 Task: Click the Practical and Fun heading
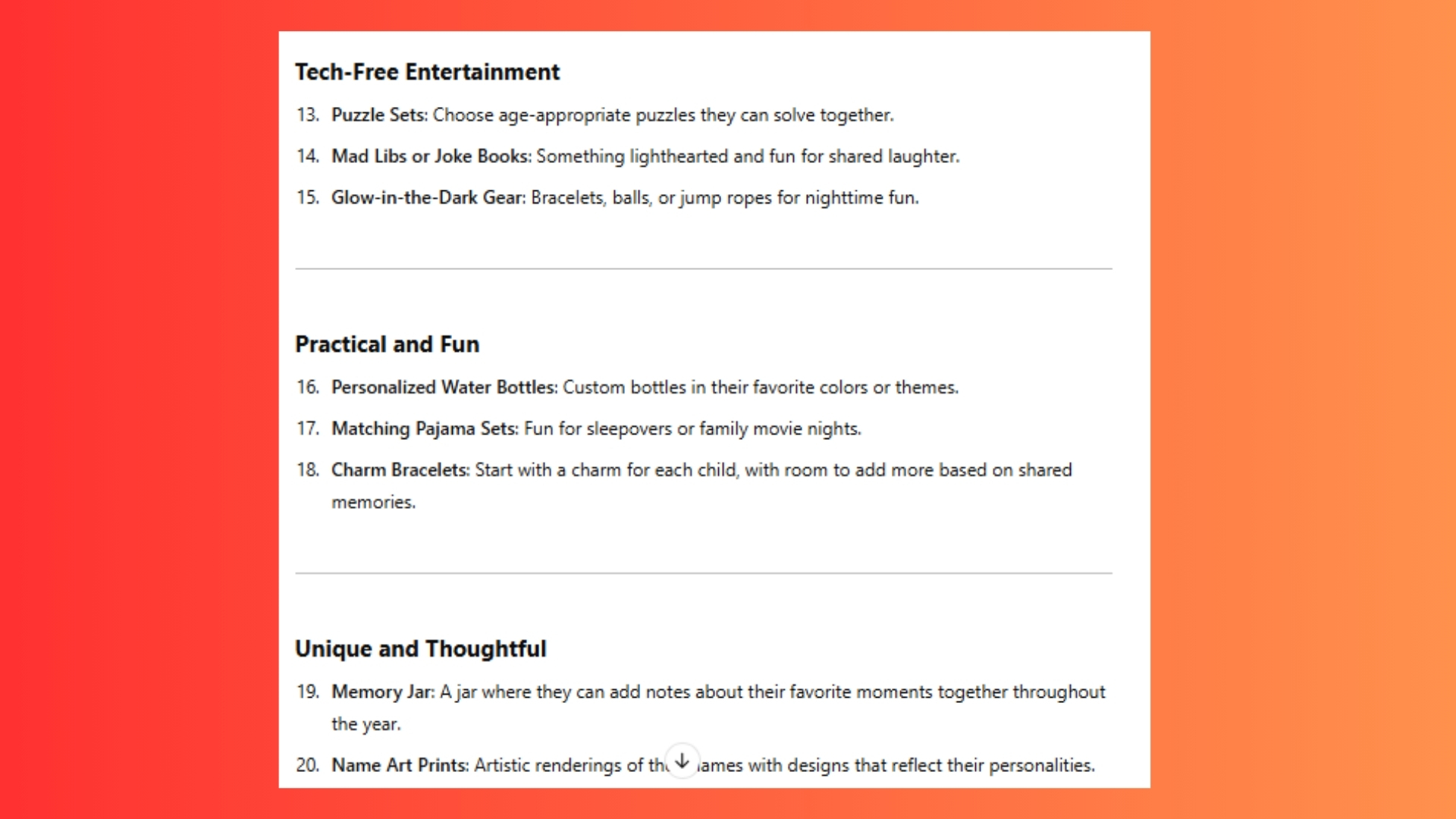[387, 344]
